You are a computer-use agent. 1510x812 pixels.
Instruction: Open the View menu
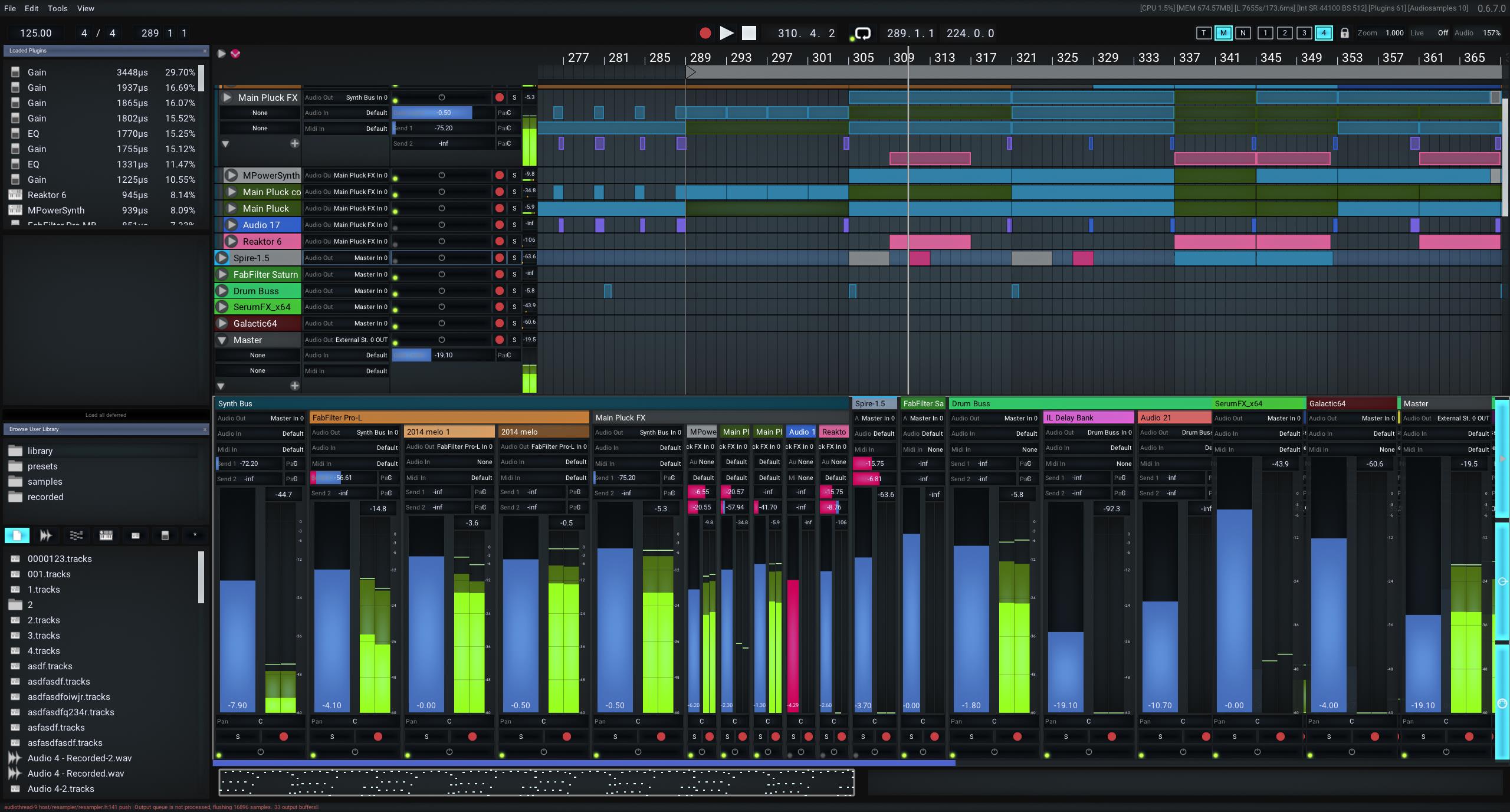tap(86, 8)
